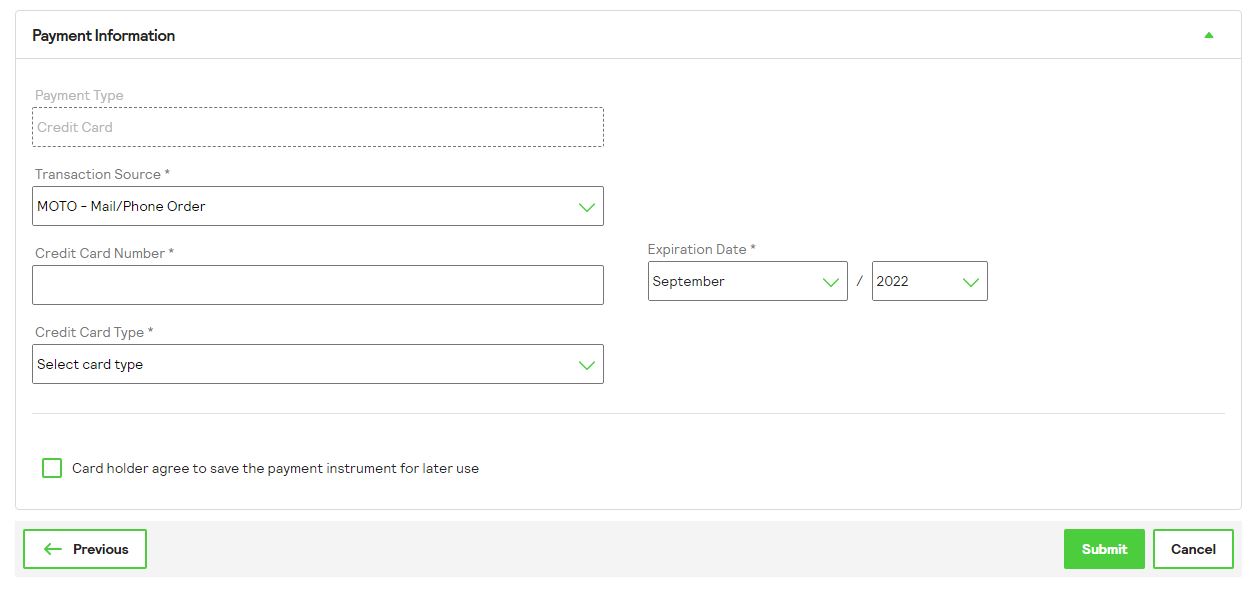Click the Cancel button
The image size is (1251, 602).
1192,548
